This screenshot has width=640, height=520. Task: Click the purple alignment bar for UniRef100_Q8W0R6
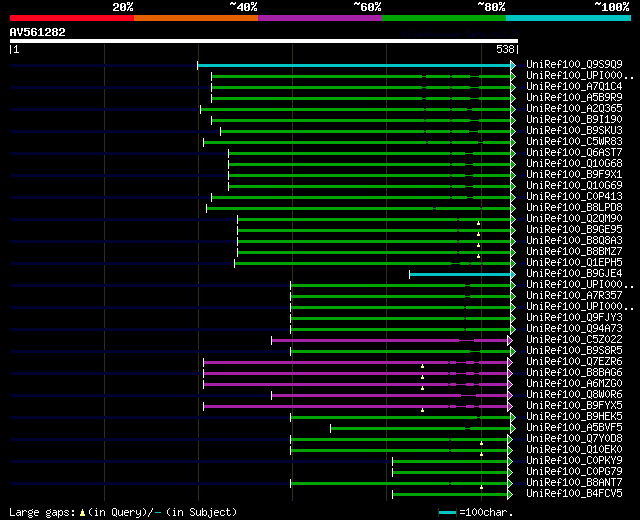point(389,396)
